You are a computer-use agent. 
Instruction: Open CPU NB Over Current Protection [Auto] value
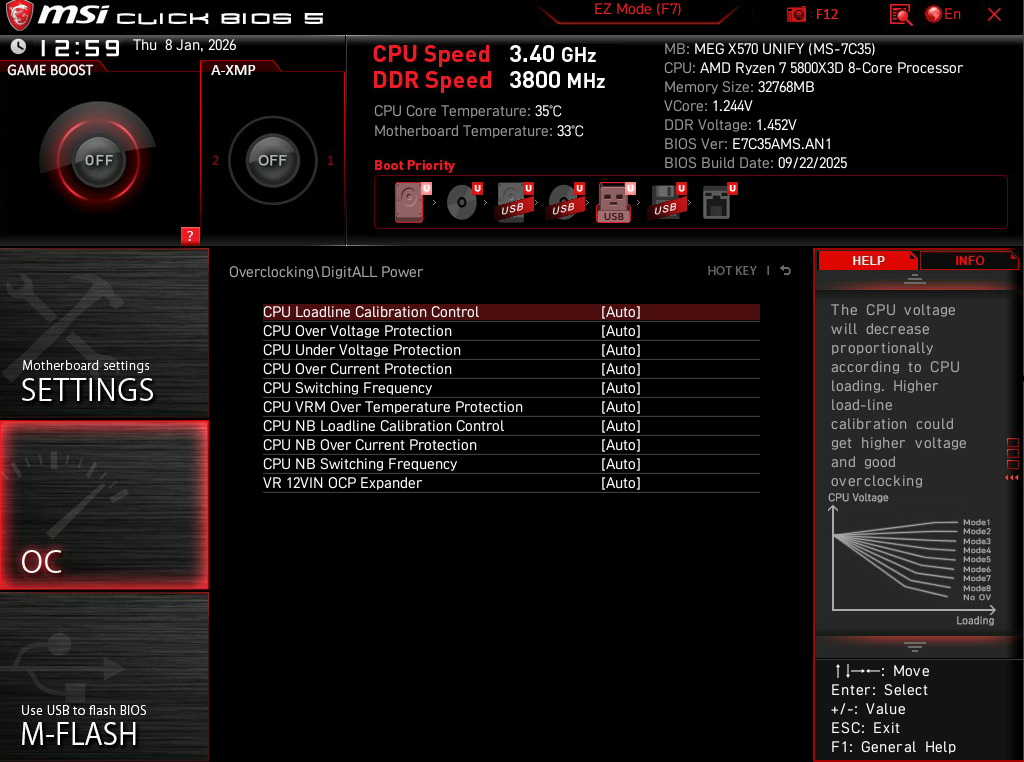click(x=620, y=445)
